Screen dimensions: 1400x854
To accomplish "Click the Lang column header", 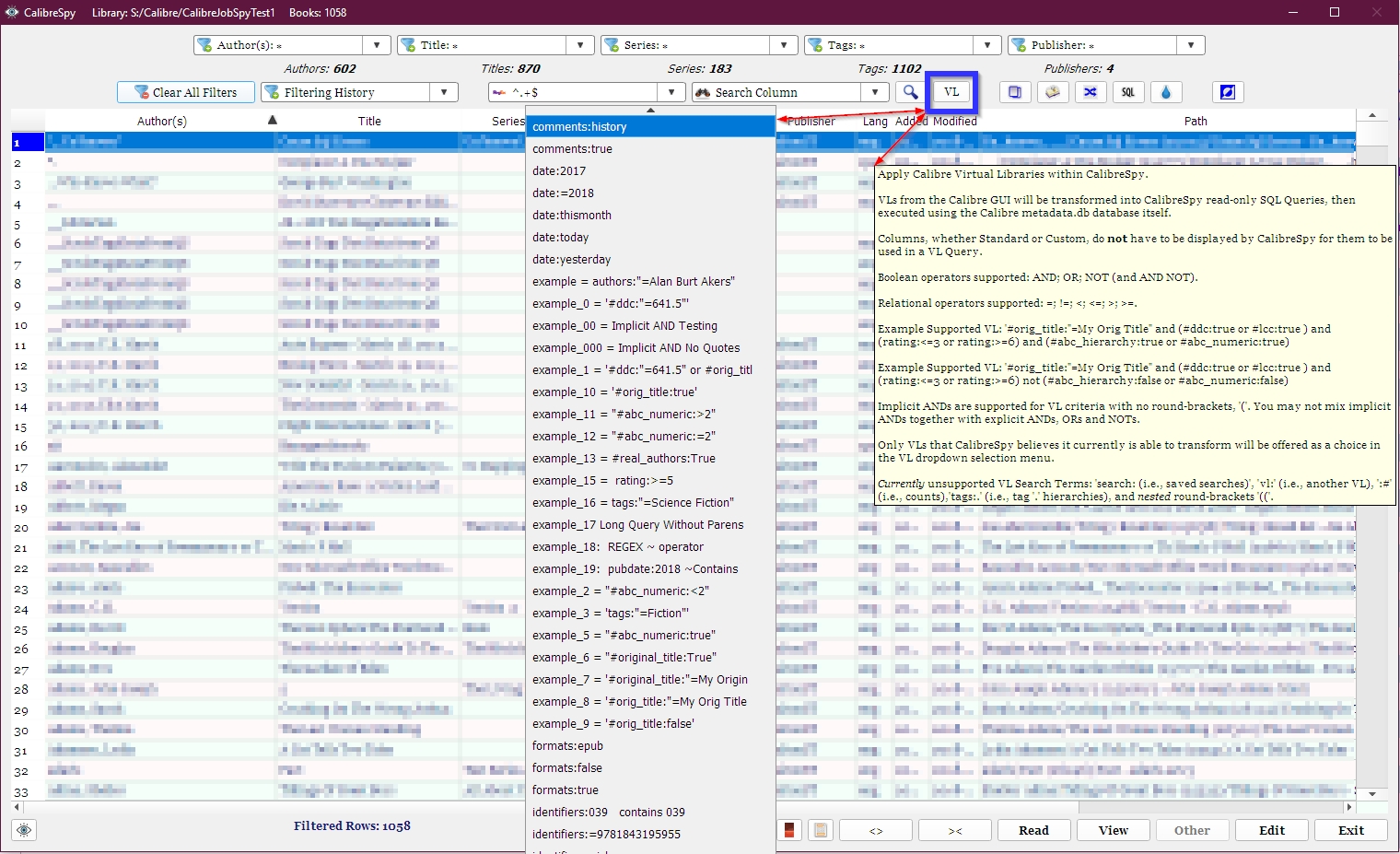I will click(875, 121).
